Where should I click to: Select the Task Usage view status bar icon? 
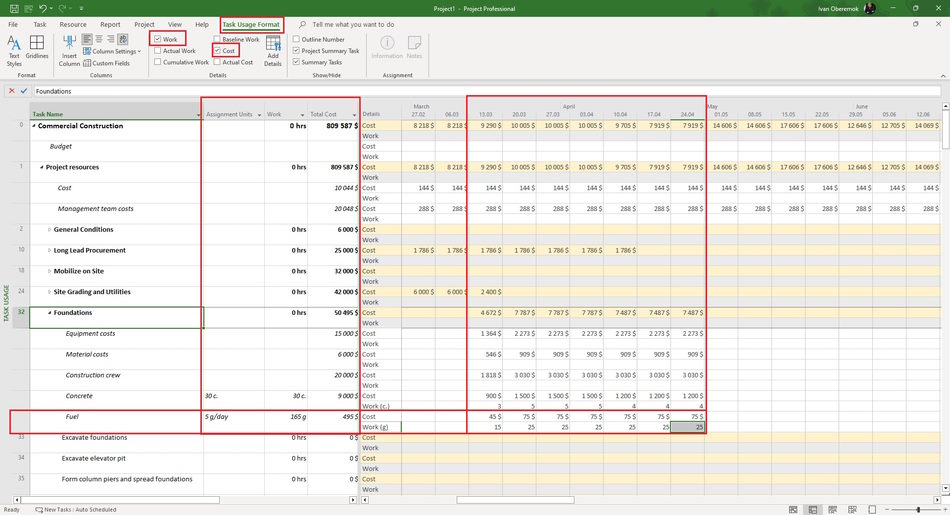point(813,510)
